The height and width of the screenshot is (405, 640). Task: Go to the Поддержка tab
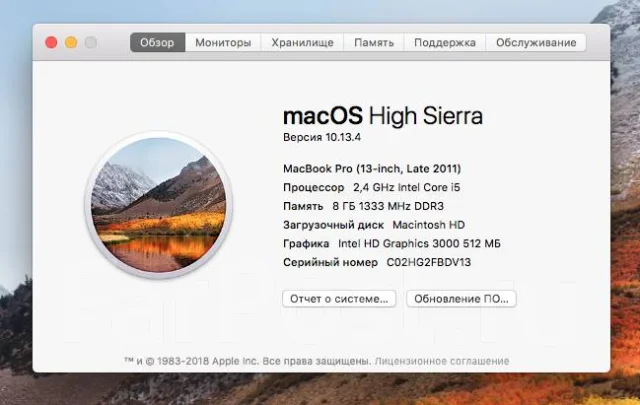point(444,42)
